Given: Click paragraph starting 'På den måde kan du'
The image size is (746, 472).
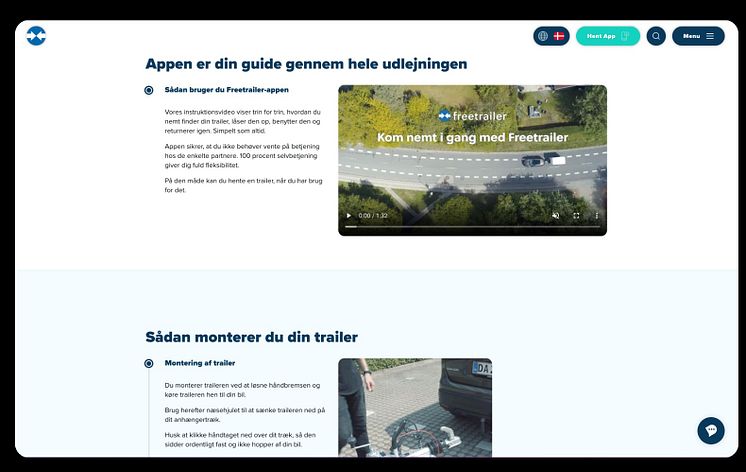Looking at the screenshot, I should [x=243, y=185].
